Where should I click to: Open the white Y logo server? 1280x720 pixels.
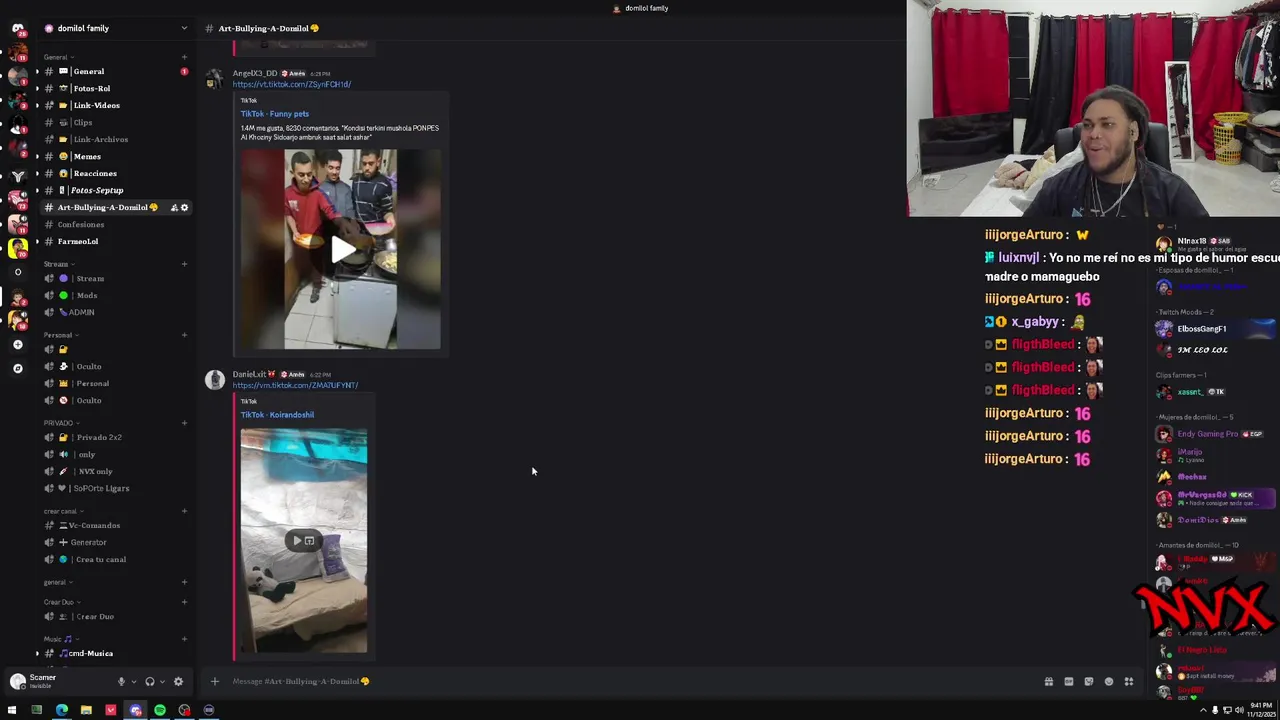tap(17, 177)
